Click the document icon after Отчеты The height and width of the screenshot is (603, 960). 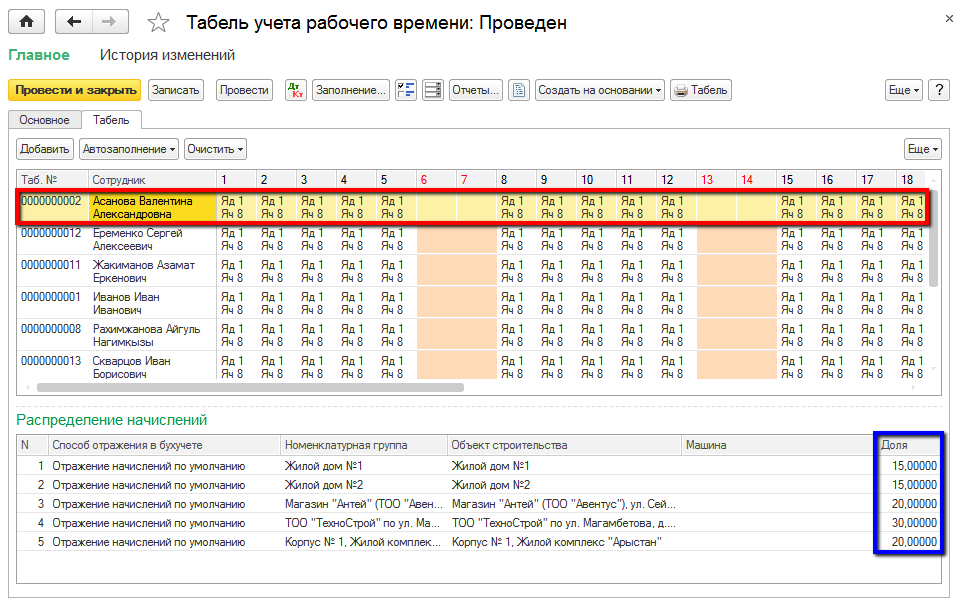[x=518, y=90]
